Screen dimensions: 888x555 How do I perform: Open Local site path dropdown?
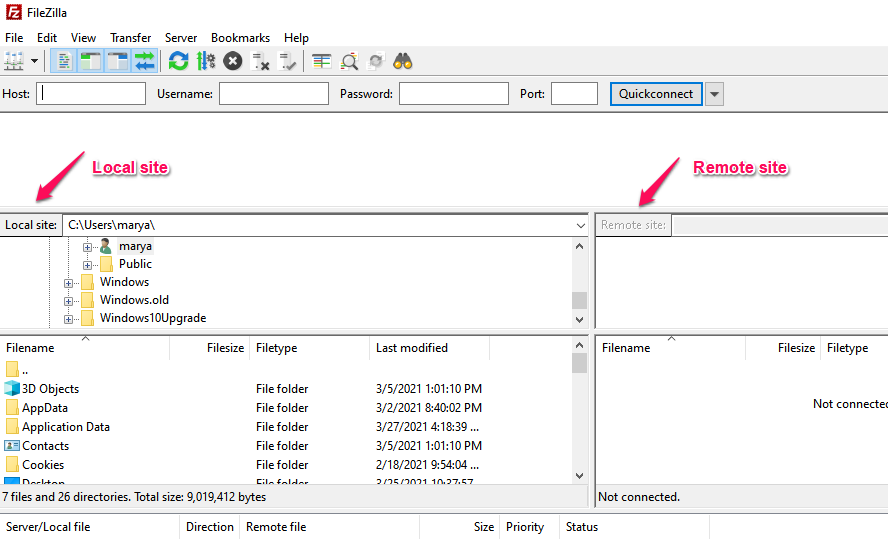(580, 225)
